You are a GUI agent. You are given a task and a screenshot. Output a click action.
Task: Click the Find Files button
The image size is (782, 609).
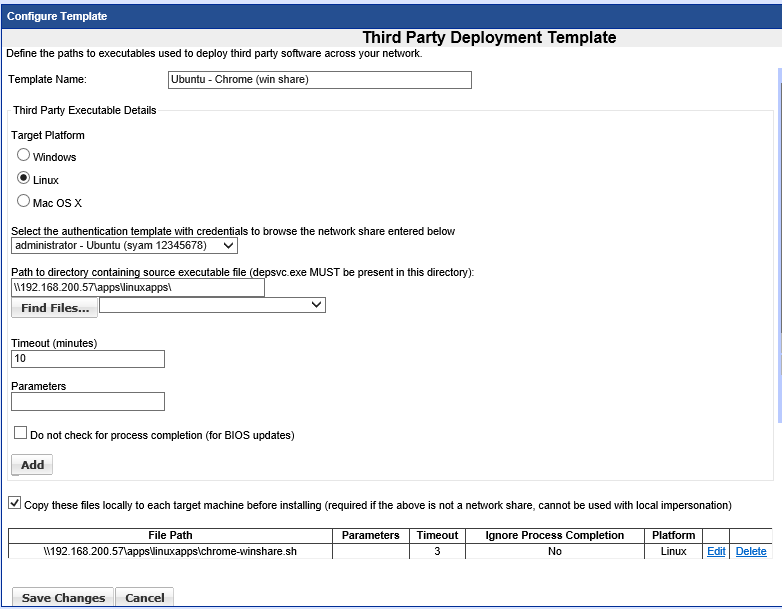click(x=55, y=308)
